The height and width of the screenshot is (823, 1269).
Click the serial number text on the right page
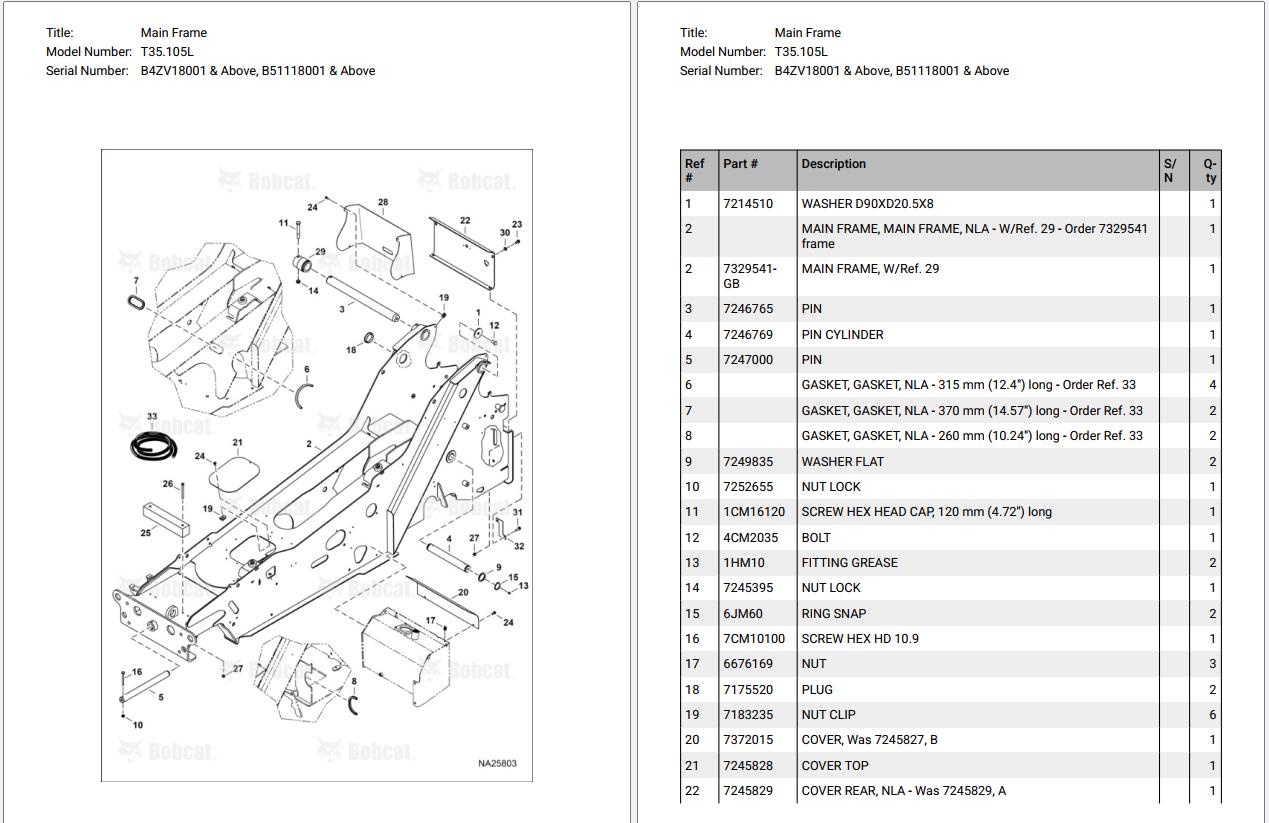pyautogui.click(x=892, y=71)
